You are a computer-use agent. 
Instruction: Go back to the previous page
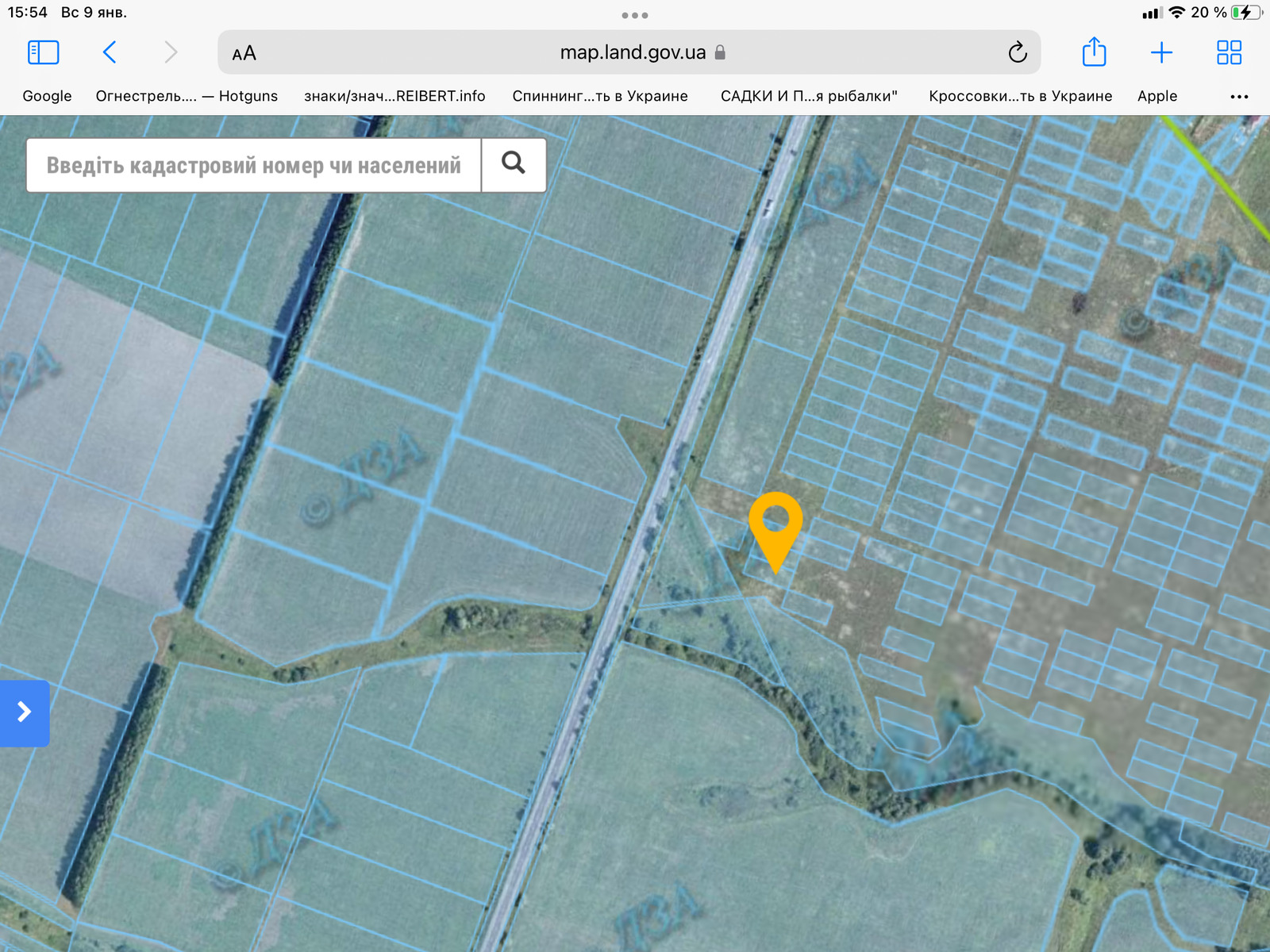click(x=110, y=52)
